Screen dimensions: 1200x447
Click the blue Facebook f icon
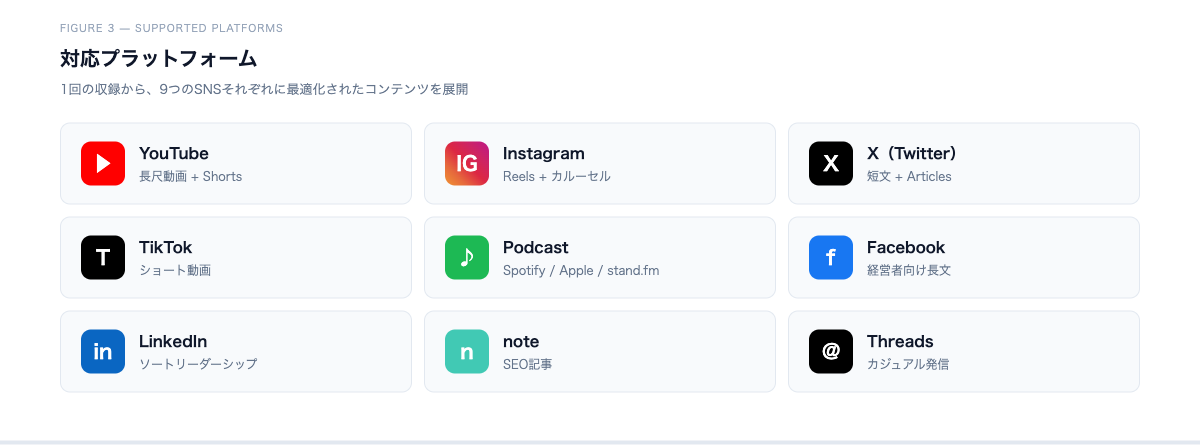pos(831,257)
